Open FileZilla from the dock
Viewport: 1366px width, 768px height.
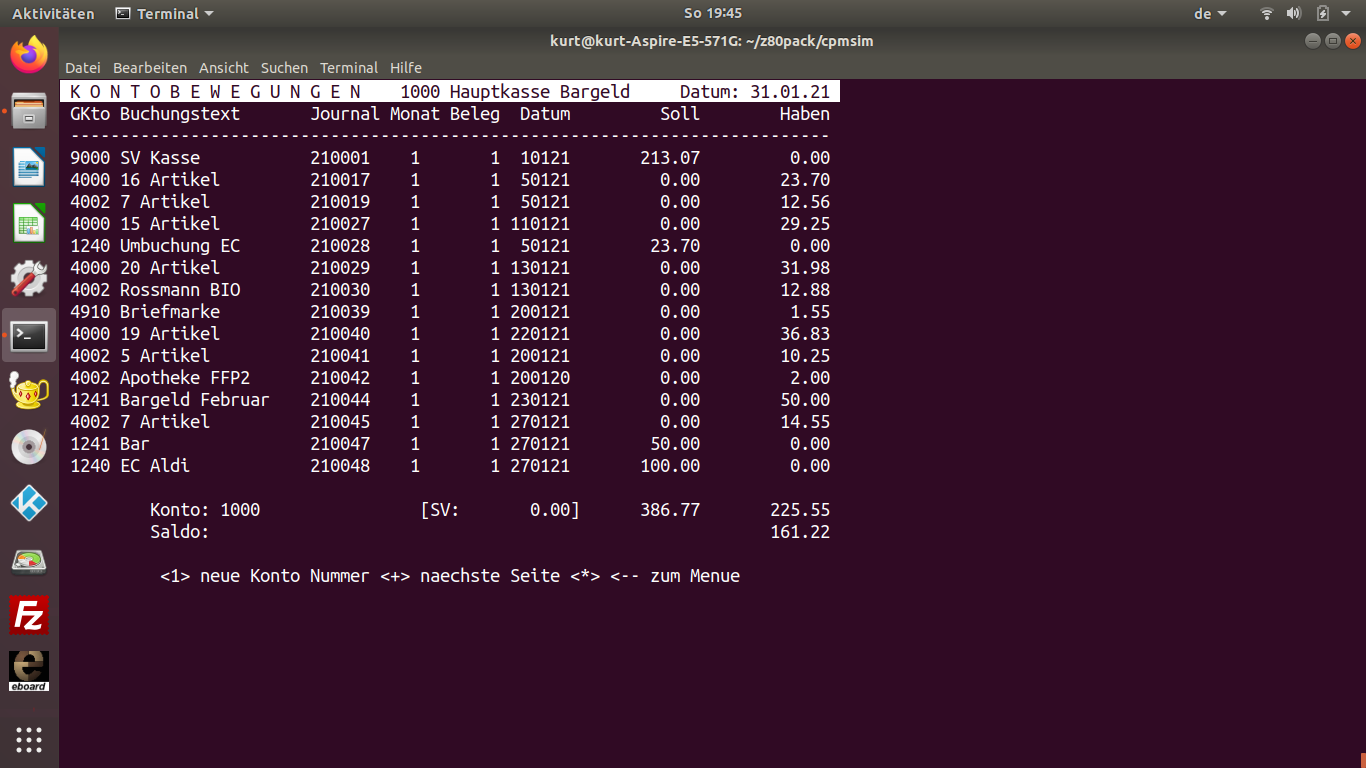pyautogui.click(x=29, y=615)
